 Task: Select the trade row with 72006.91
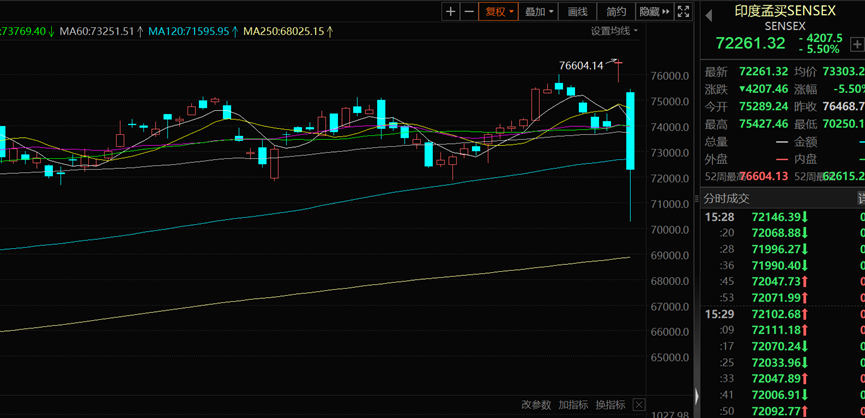(783, 395)
